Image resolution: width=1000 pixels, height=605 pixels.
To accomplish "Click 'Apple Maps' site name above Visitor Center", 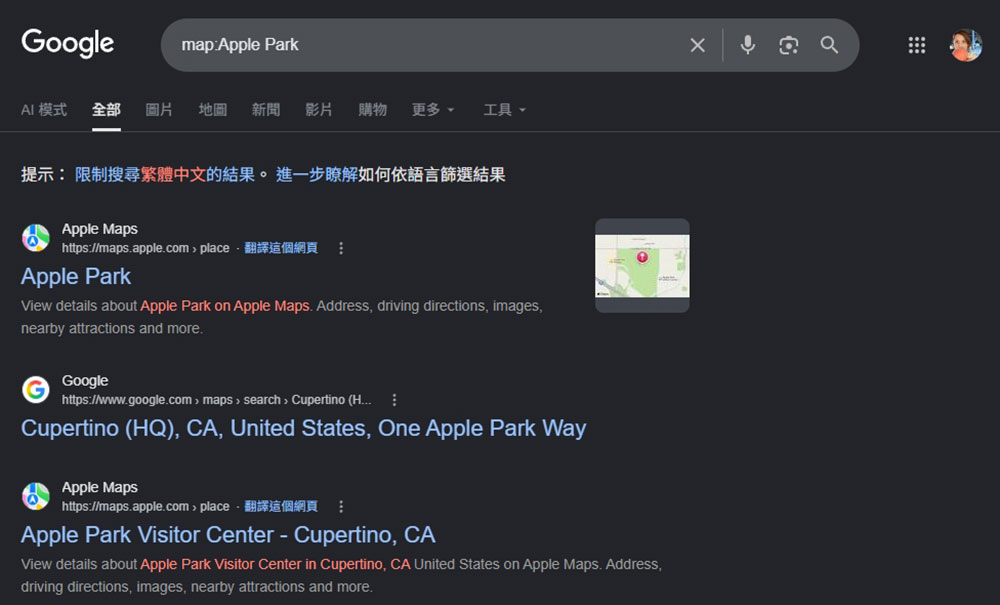I will 99,487.
